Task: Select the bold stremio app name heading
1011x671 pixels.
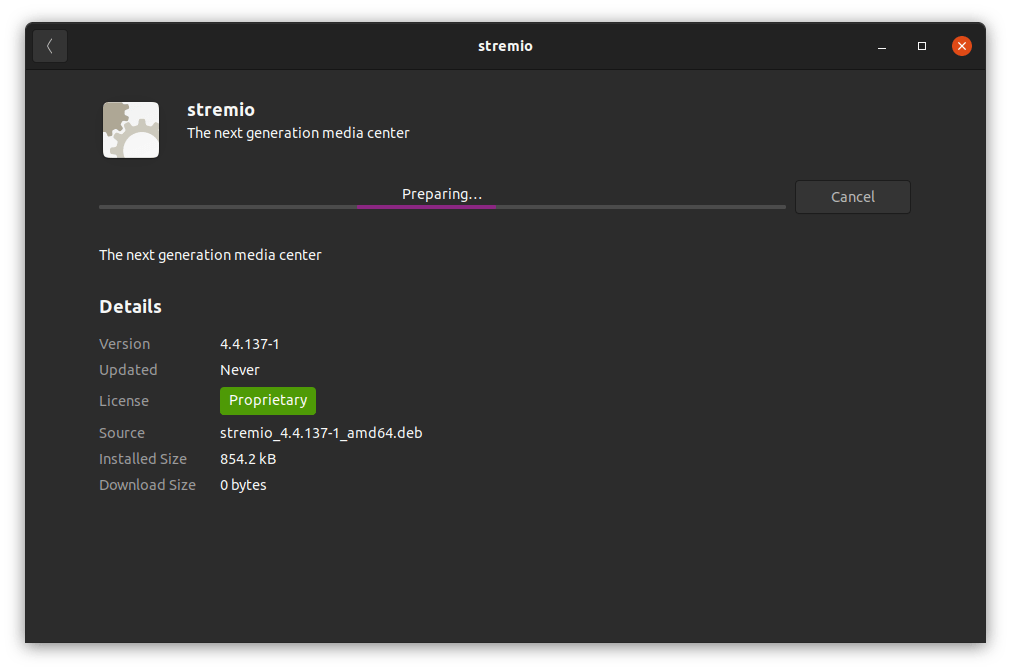Action: coord(221,110)
